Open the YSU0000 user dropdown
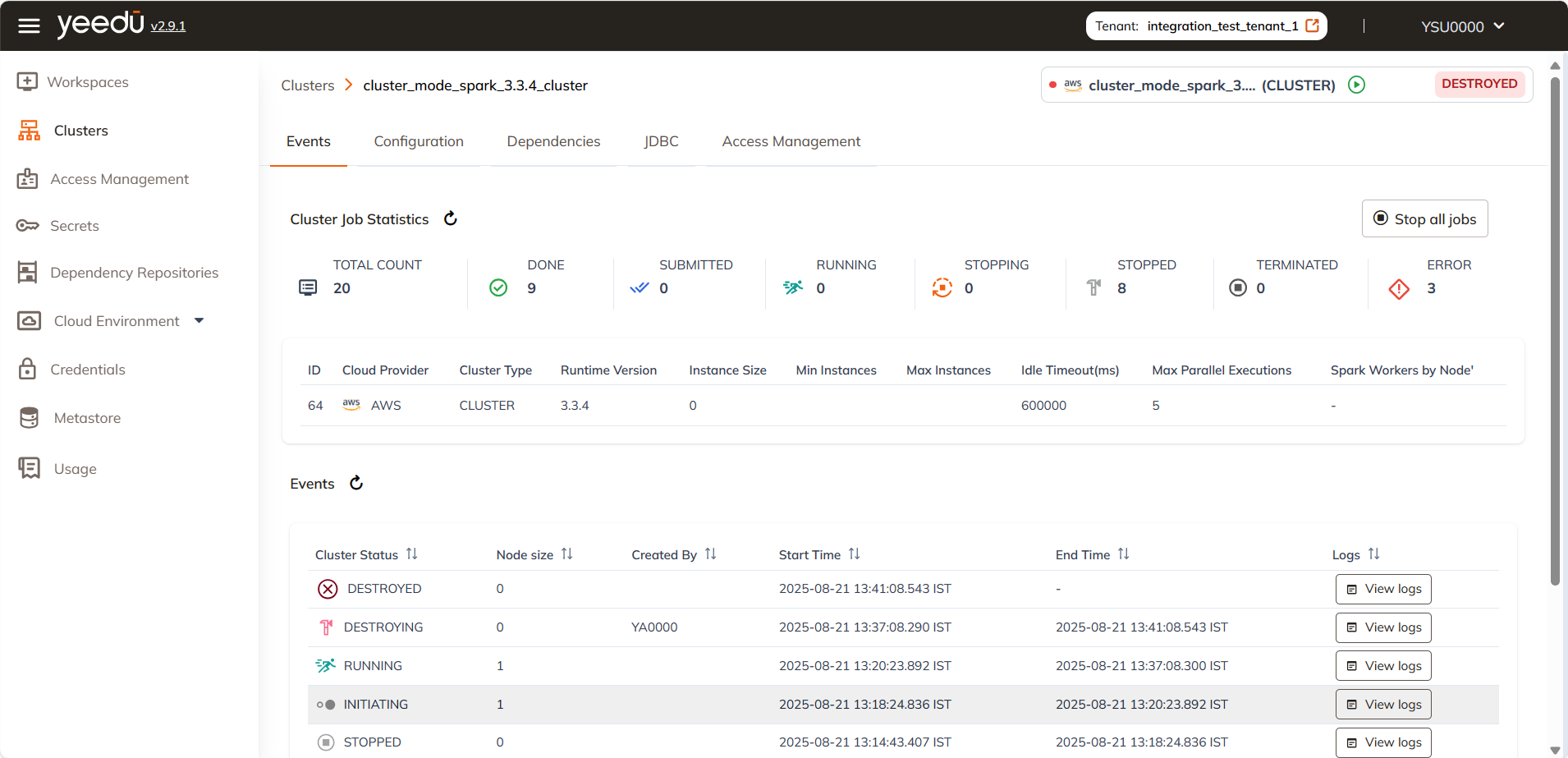The width and height of the screenshot is (1568, 758). pos(1462,25)
